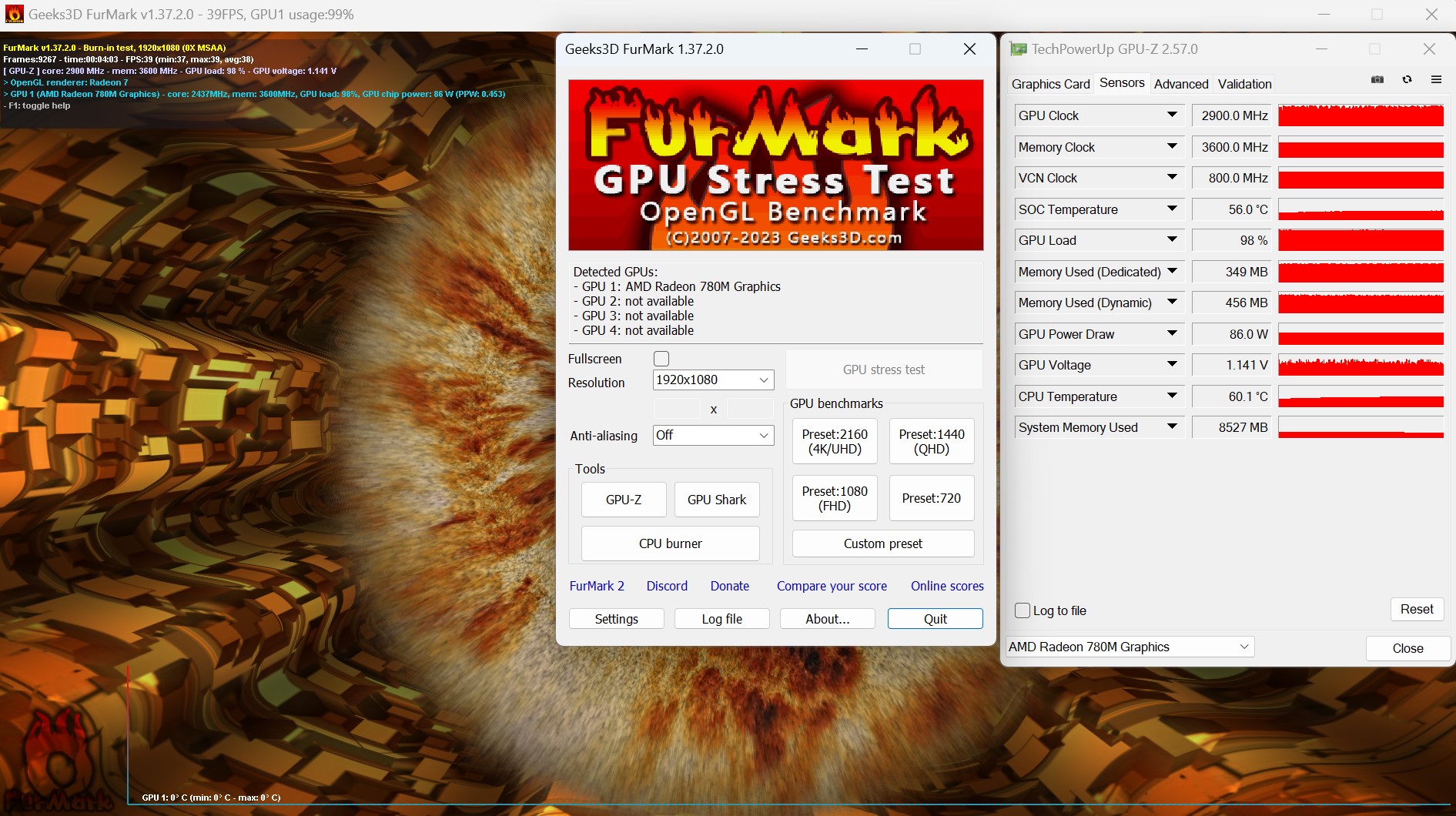Open the Log file button
Image resolution: width=1456 pixels, height=816 pixels.
point(722,619)
